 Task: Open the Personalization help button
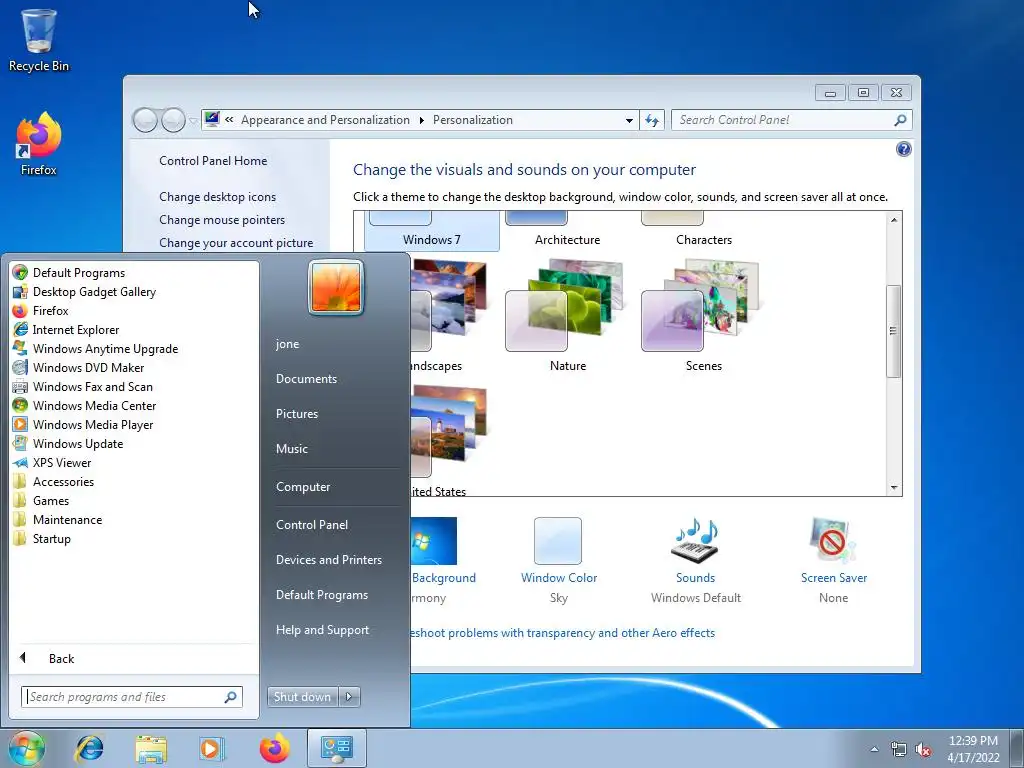pos(903,150)
